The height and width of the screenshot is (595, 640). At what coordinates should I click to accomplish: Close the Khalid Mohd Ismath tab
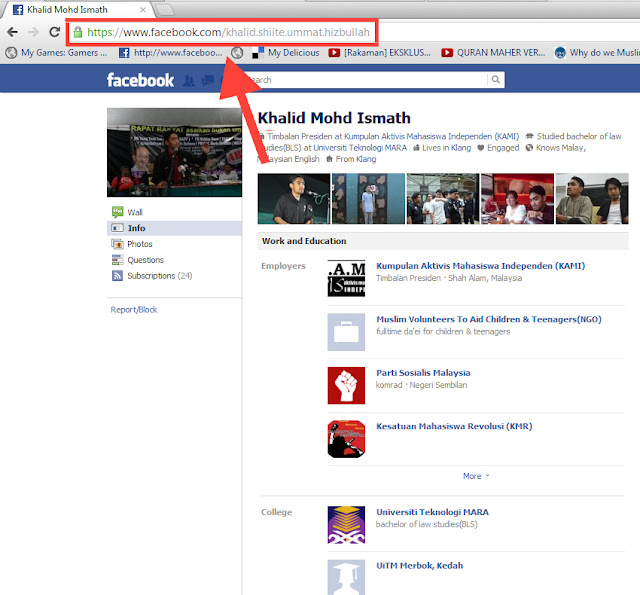click(x=143, y=10)
